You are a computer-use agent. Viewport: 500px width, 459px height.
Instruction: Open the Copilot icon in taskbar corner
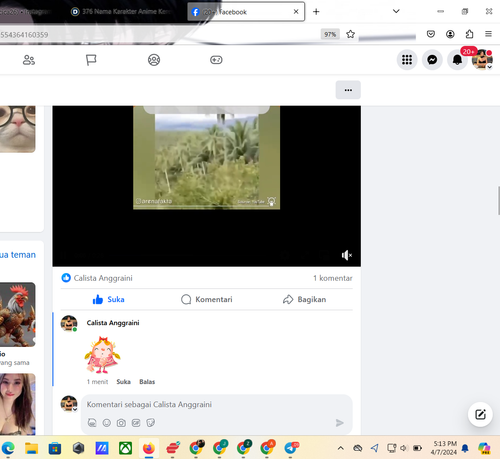pos(484,448)
